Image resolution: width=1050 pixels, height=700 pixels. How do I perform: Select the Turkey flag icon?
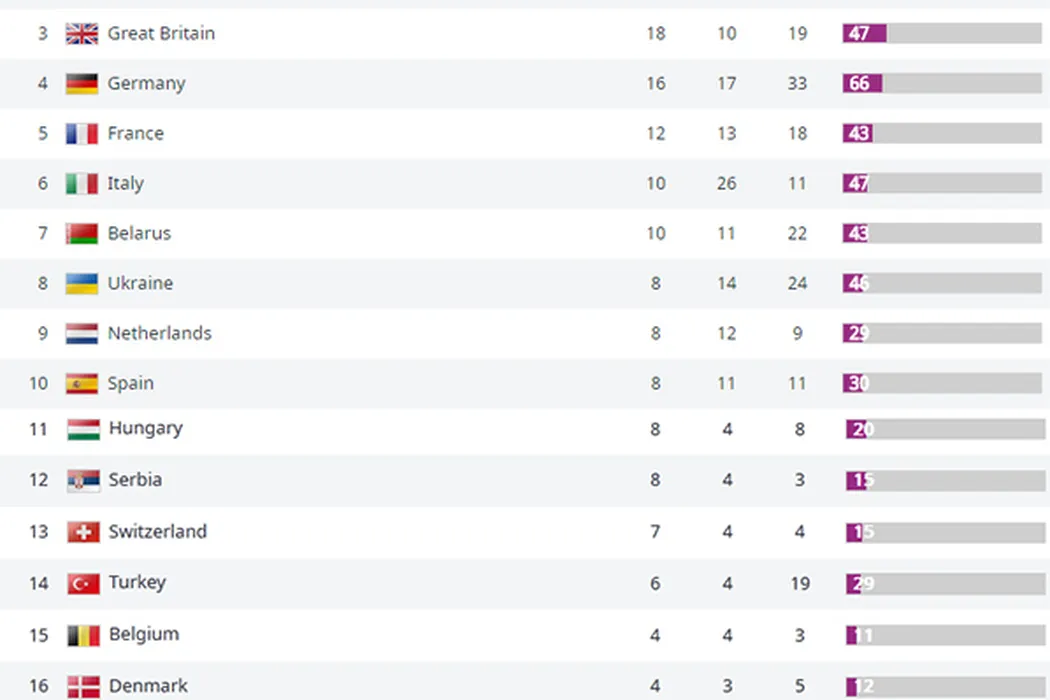[83, 583]
